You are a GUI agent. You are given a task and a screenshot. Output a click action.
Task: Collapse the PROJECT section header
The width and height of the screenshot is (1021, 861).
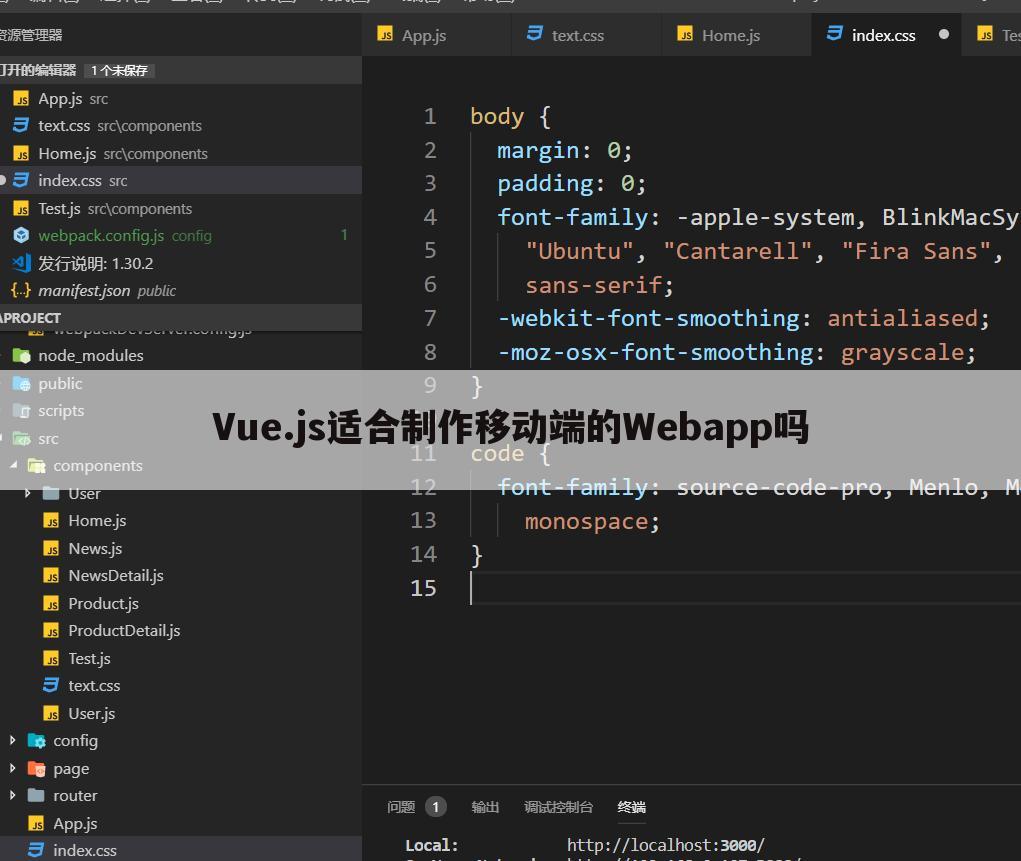point(181,318)
